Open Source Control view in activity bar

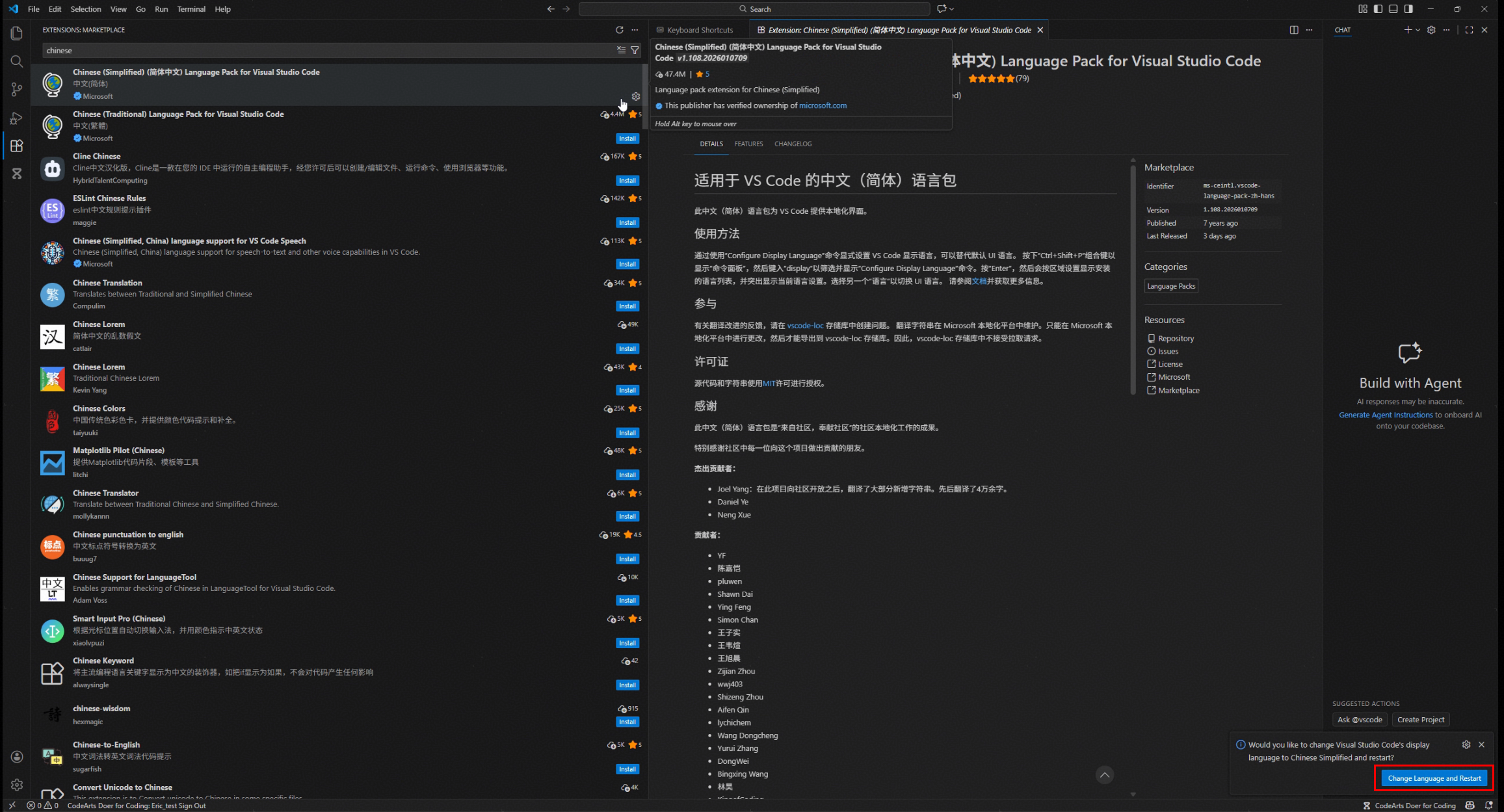point(17,89)
